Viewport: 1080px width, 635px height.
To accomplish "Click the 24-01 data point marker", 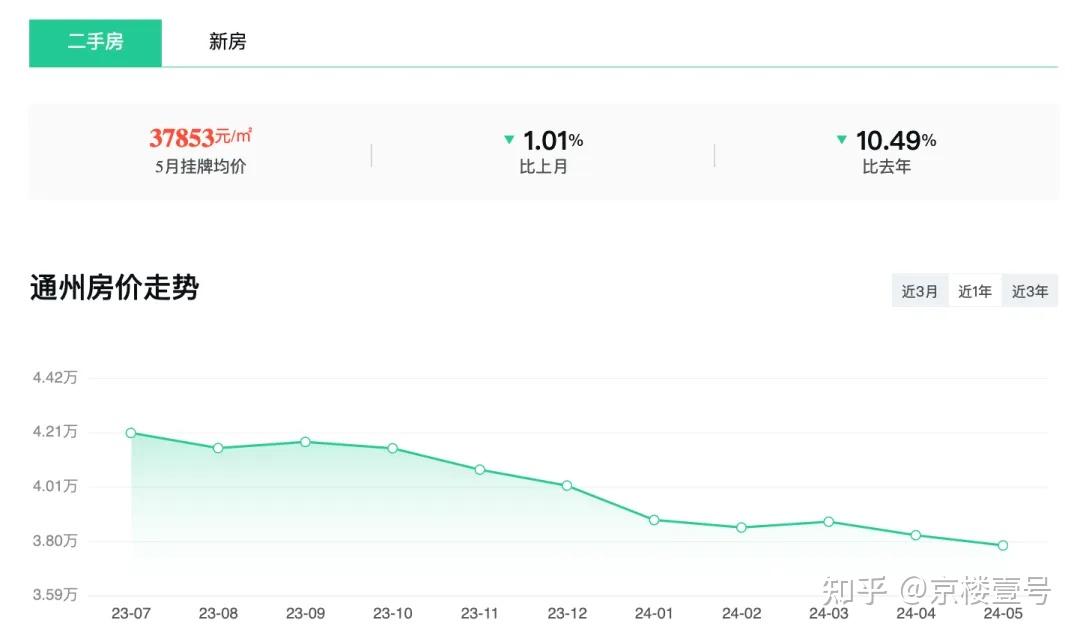I will coord(654,519).
